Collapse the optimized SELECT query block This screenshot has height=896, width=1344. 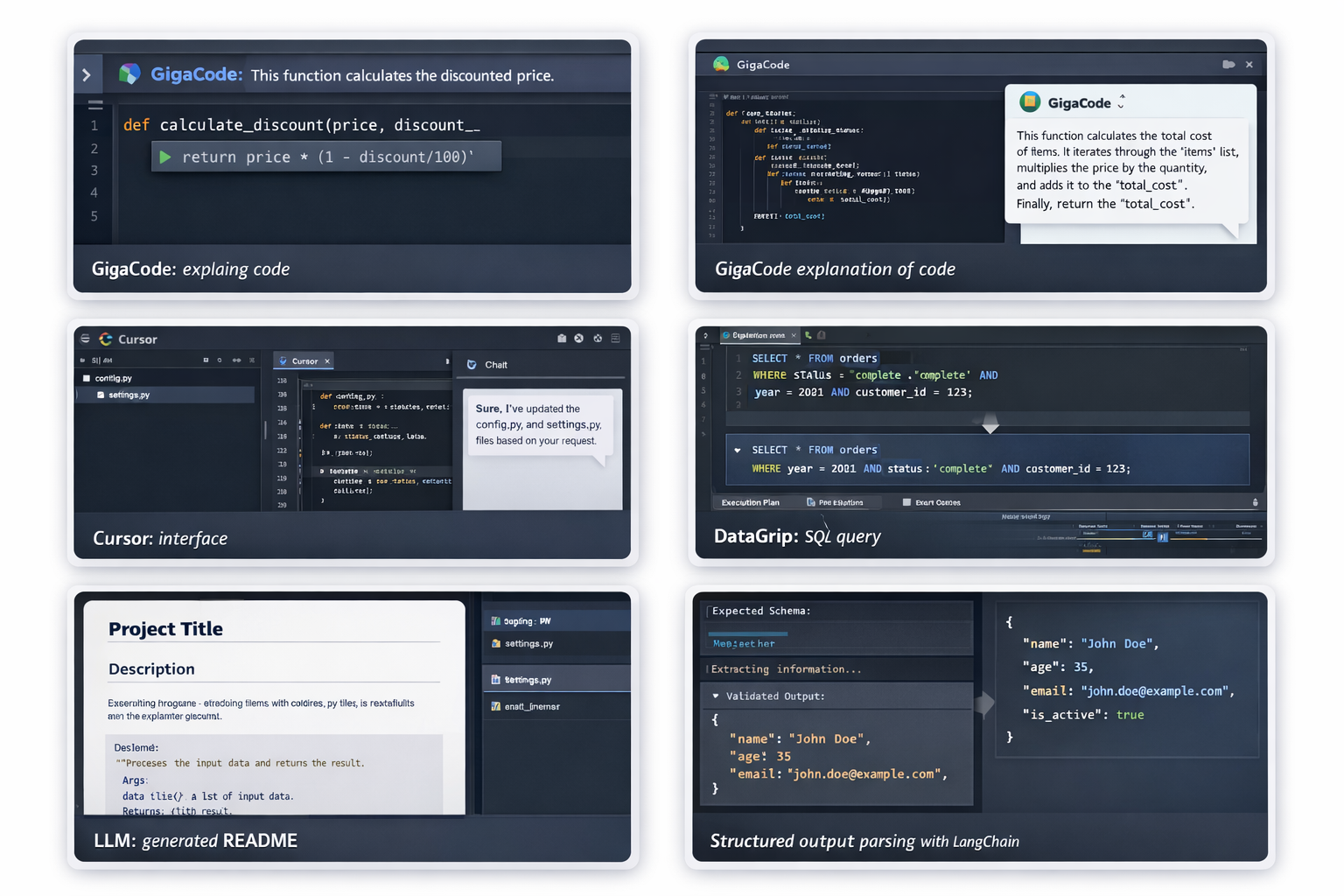(738, 450)
